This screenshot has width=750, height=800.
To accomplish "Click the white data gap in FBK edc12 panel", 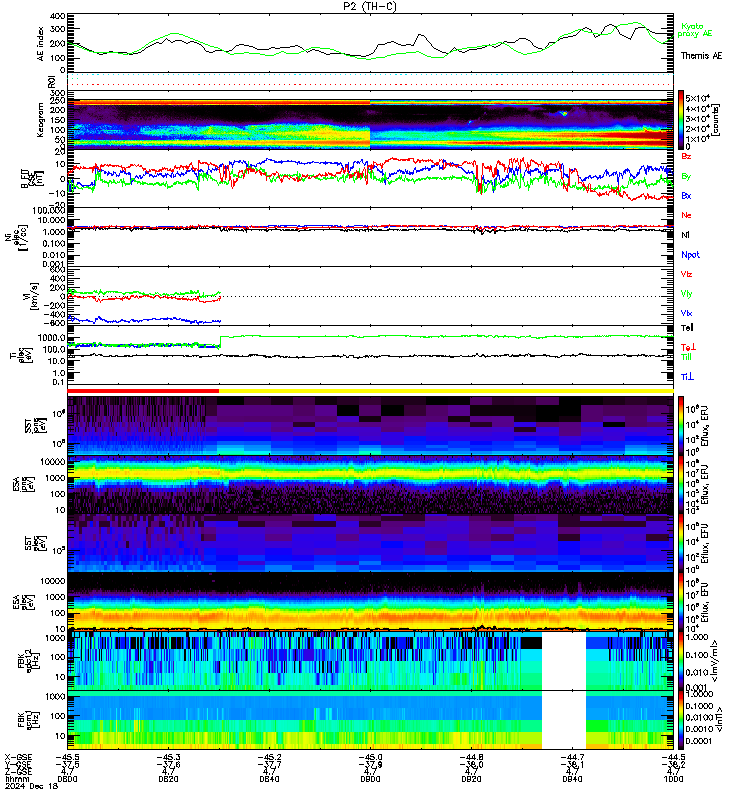I will pos(564,661).
